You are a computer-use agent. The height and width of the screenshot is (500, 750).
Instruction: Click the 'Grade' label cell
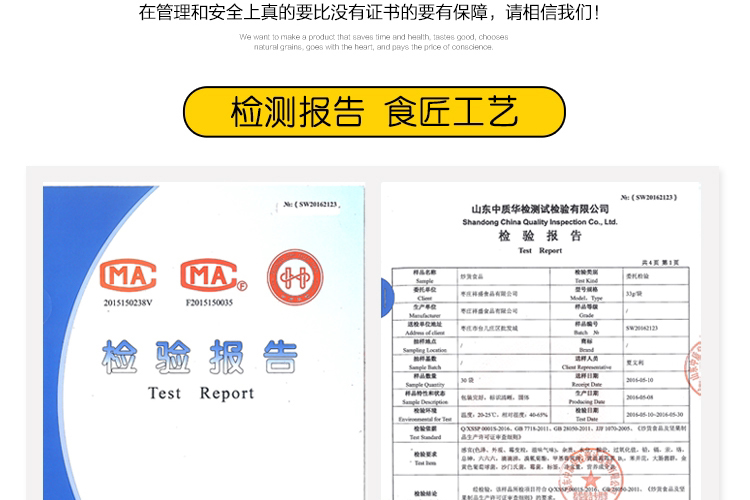586,311
